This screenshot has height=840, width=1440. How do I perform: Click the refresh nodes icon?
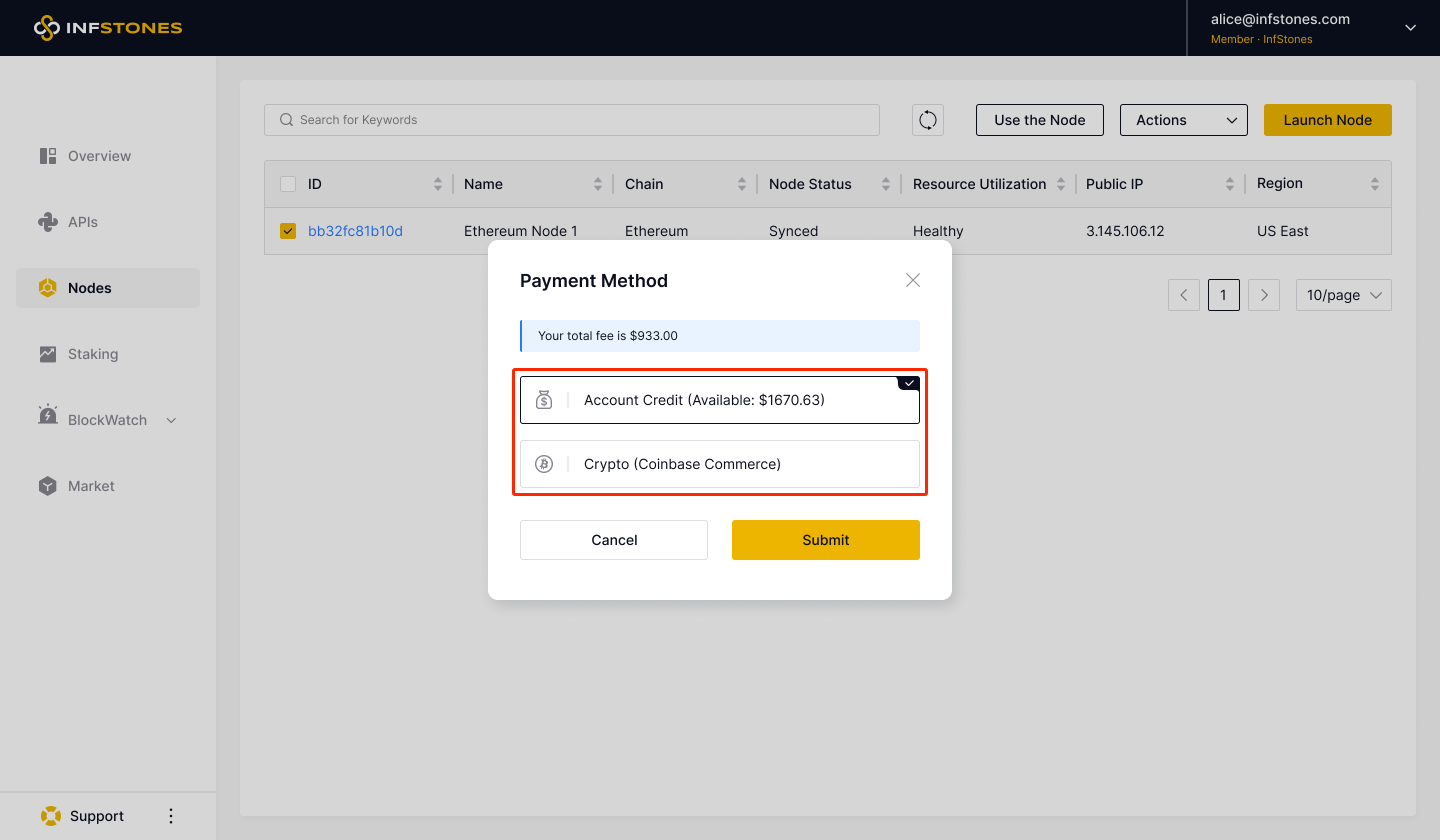[x=927, y=120]
